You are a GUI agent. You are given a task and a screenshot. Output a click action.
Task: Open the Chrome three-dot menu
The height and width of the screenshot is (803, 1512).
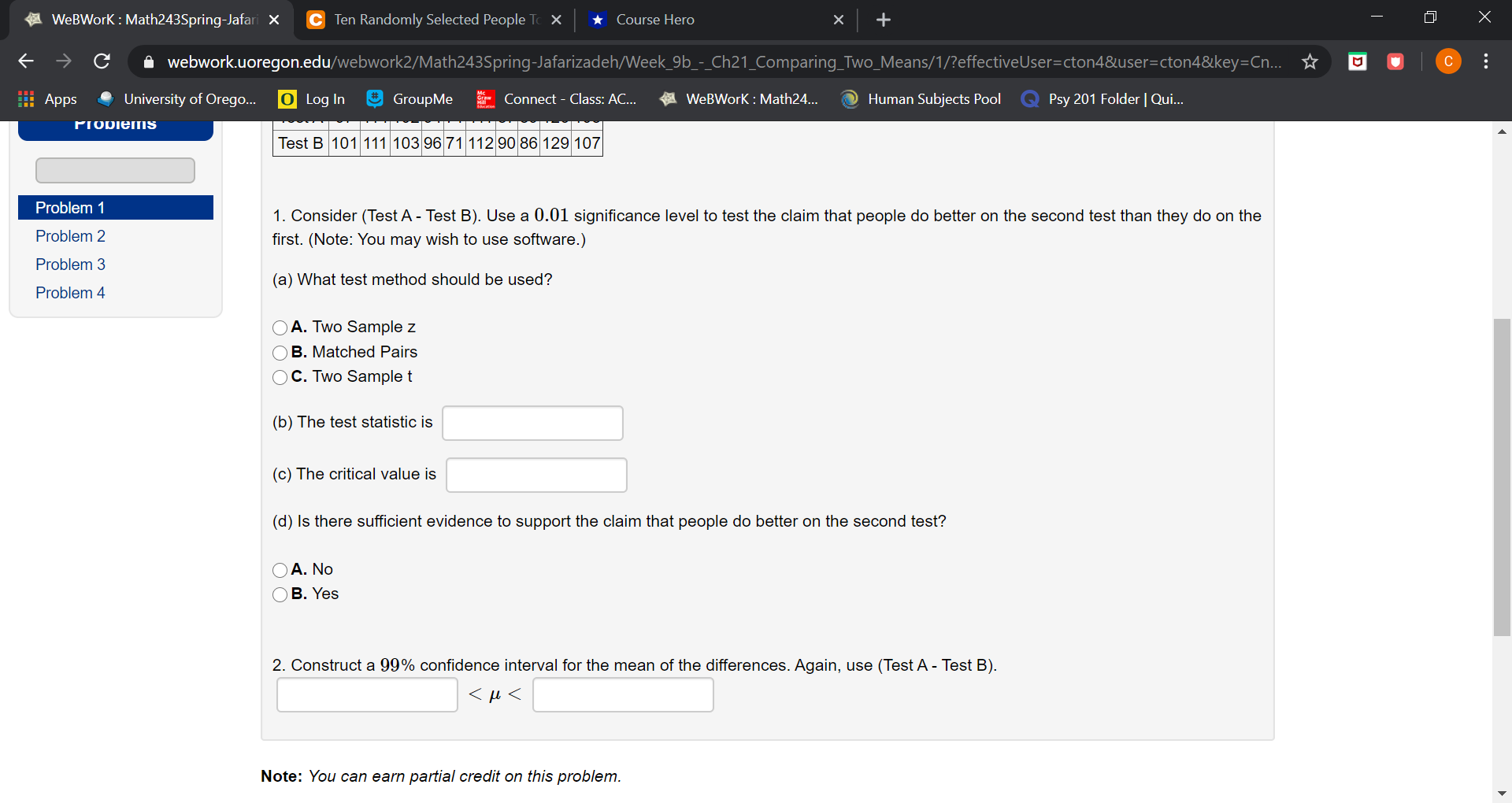(1486, 61)
